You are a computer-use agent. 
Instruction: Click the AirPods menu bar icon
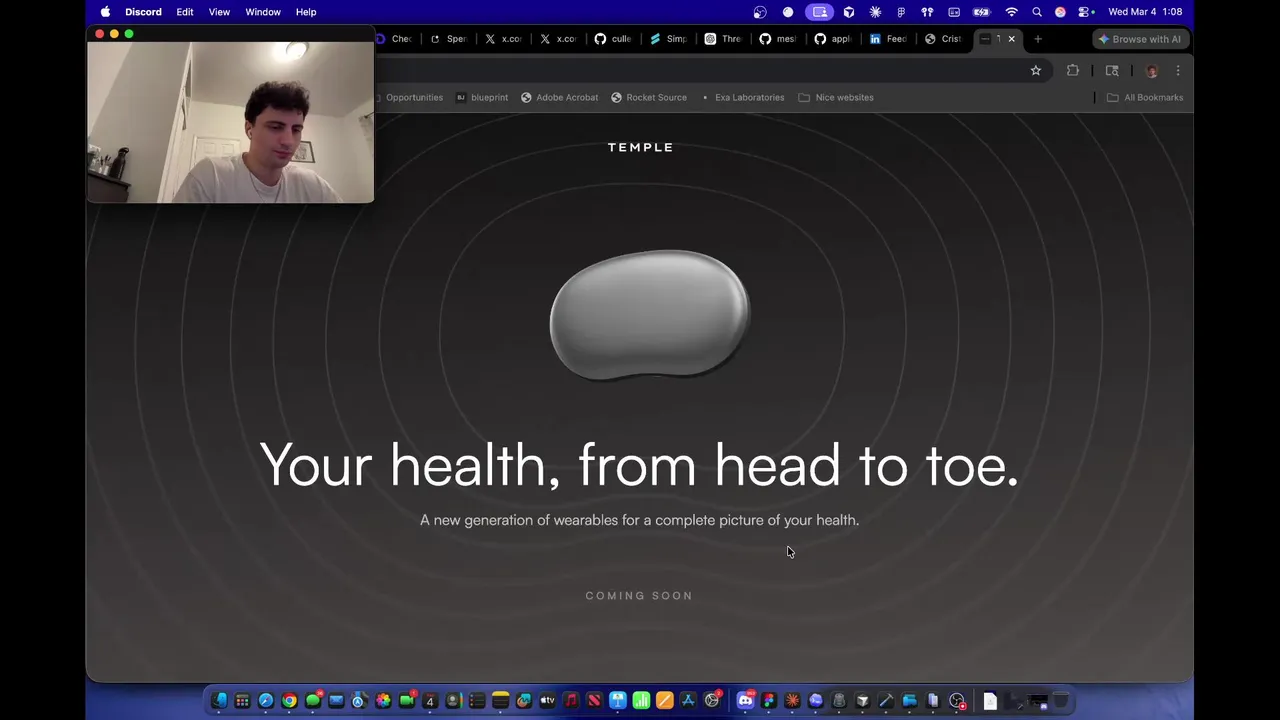pos(926,12)
